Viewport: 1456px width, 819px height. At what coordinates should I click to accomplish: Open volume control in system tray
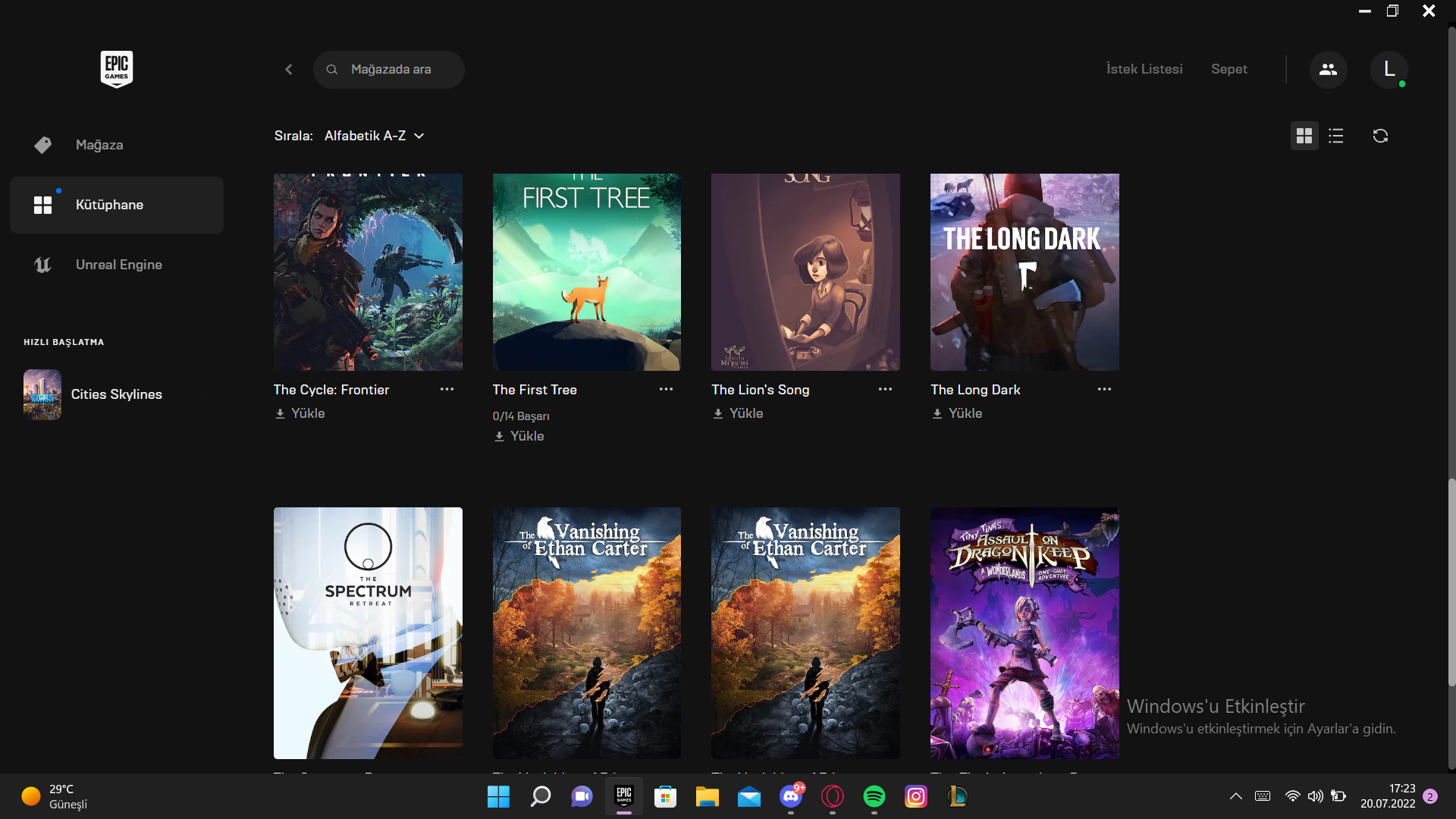[x=1315, y=796]
